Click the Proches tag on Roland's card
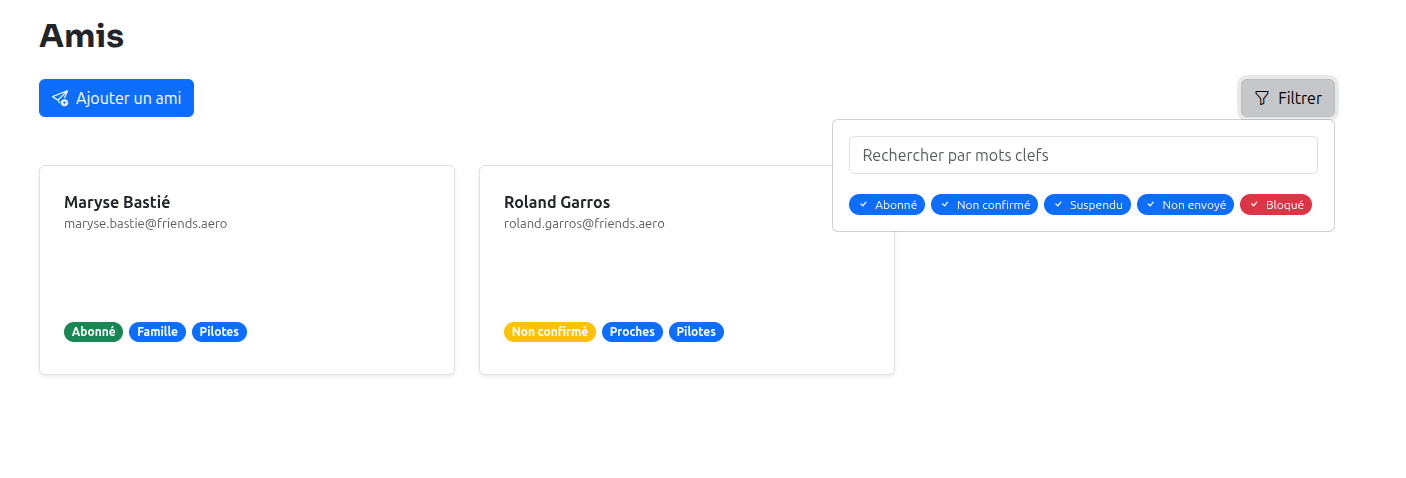The image size is (1406, 478). pyautogui.click(x=632, y=332)
